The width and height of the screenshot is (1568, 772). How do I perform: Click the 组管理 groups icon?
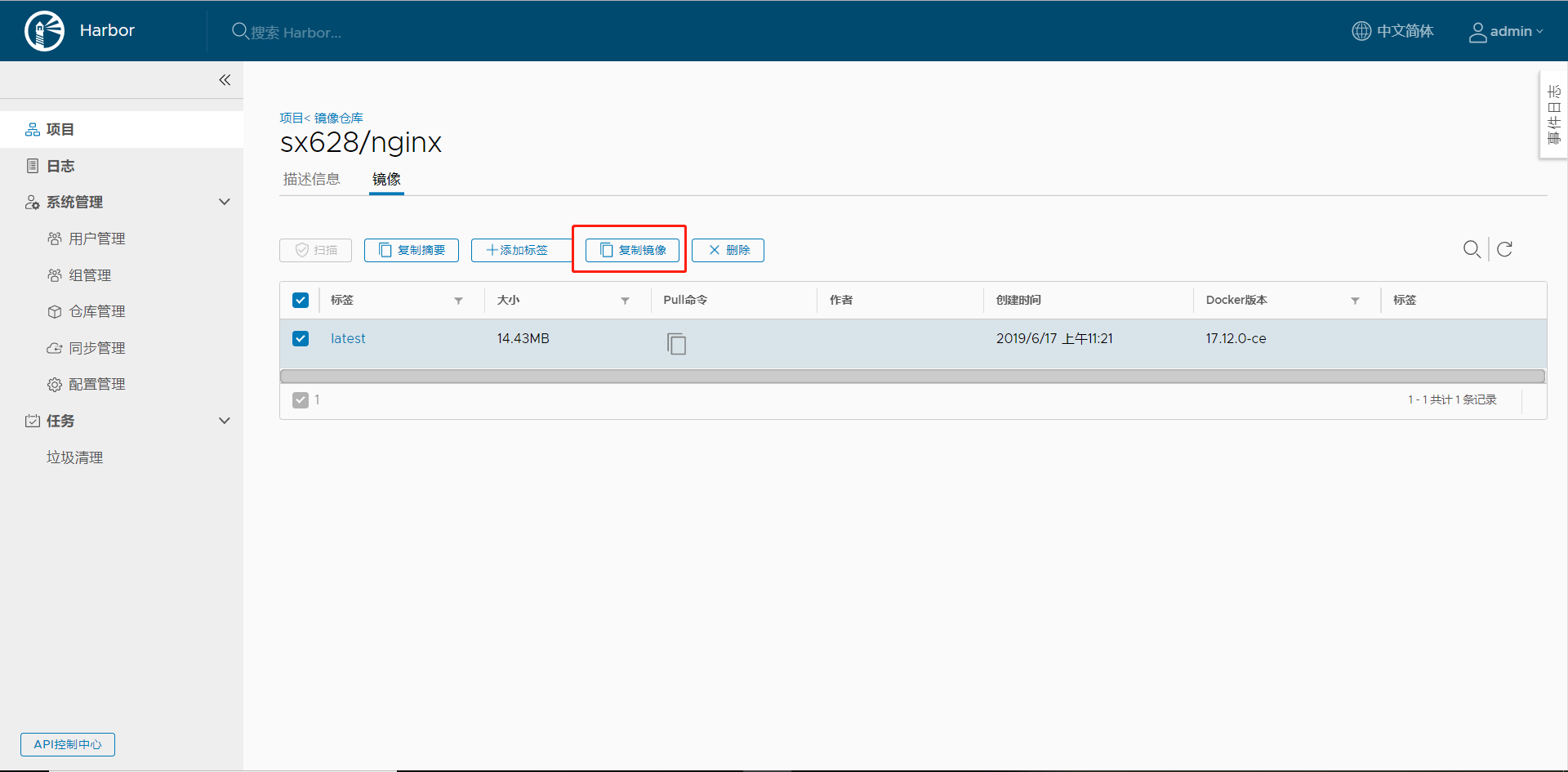click(55, 275)
